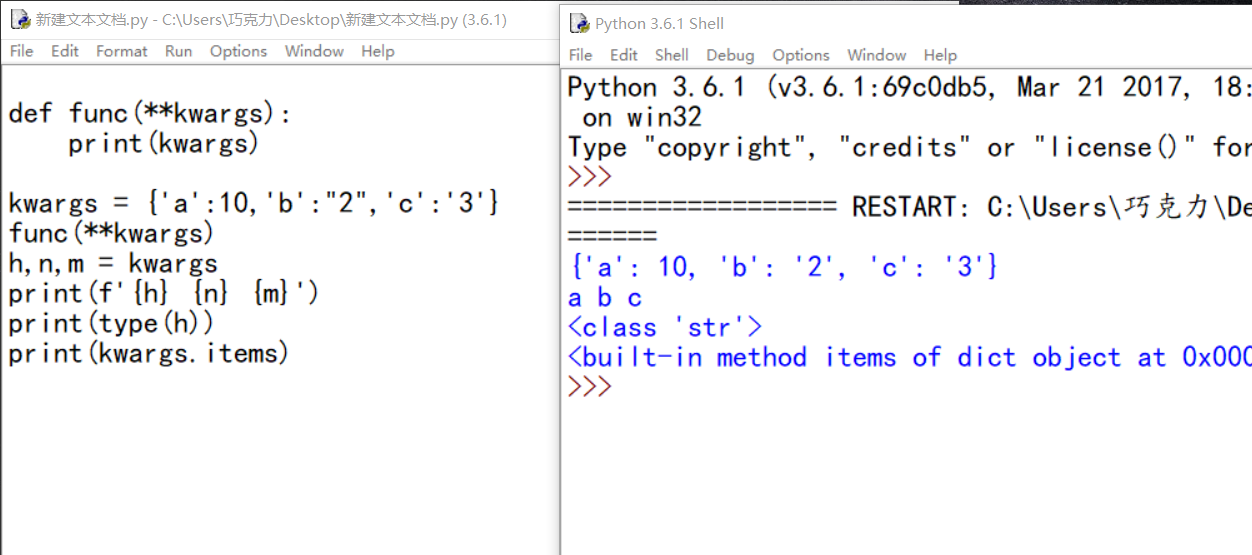Image resolution: width=1252 pixels, height=555 pixels.
Task: Click the 'h,n,m = kwargs' line
Action: (x=113, y=263)
